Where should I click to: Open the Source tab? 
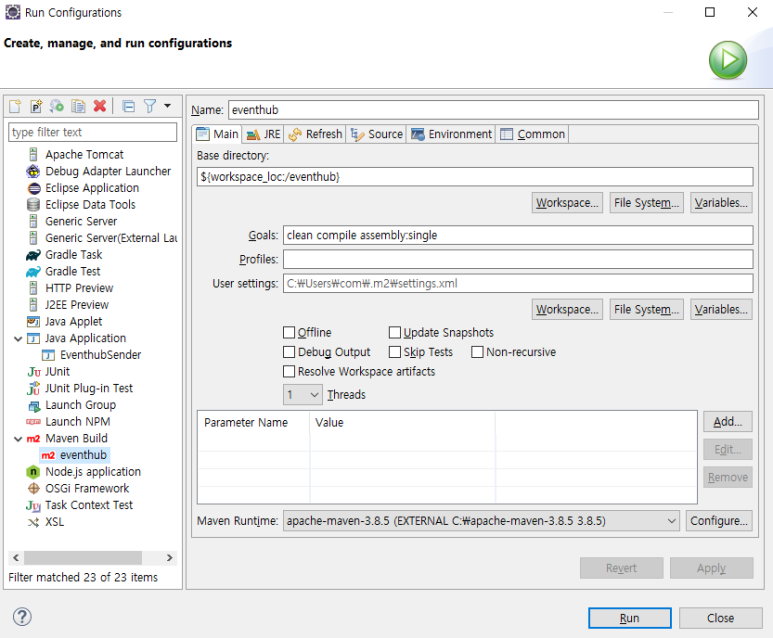point(377,134)
